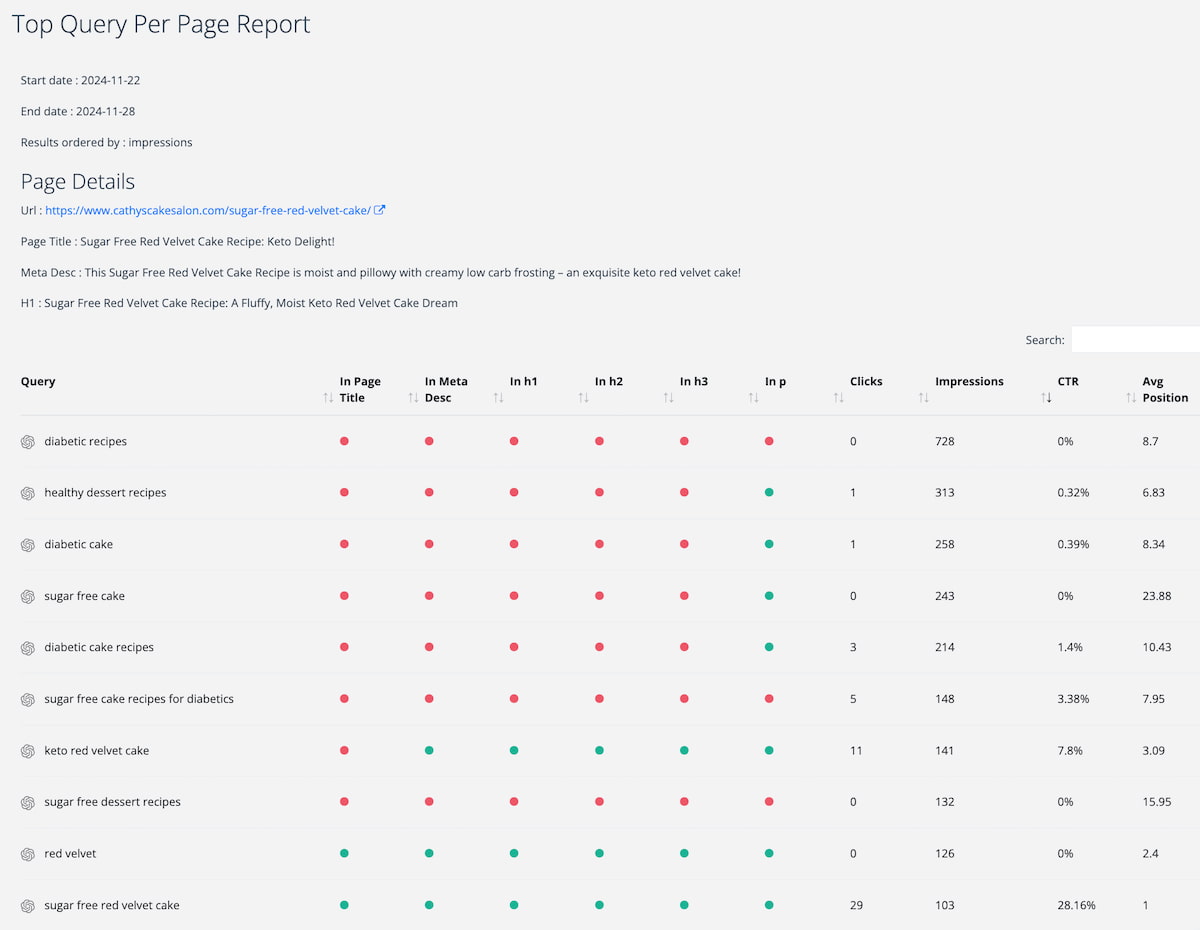Screen dimensions: 1200x930
Task: Click the Page Title line text
Action: (x=178, y=242)
